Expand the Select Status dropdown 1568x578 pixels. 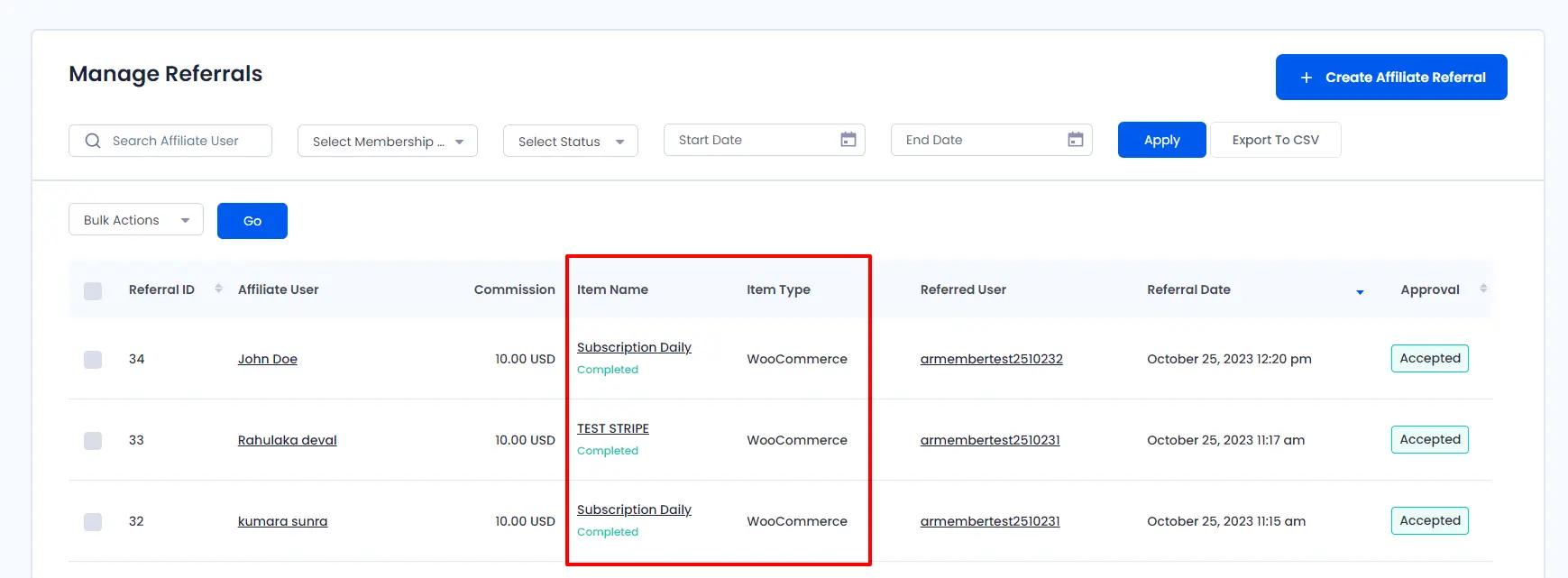point(570,142)
